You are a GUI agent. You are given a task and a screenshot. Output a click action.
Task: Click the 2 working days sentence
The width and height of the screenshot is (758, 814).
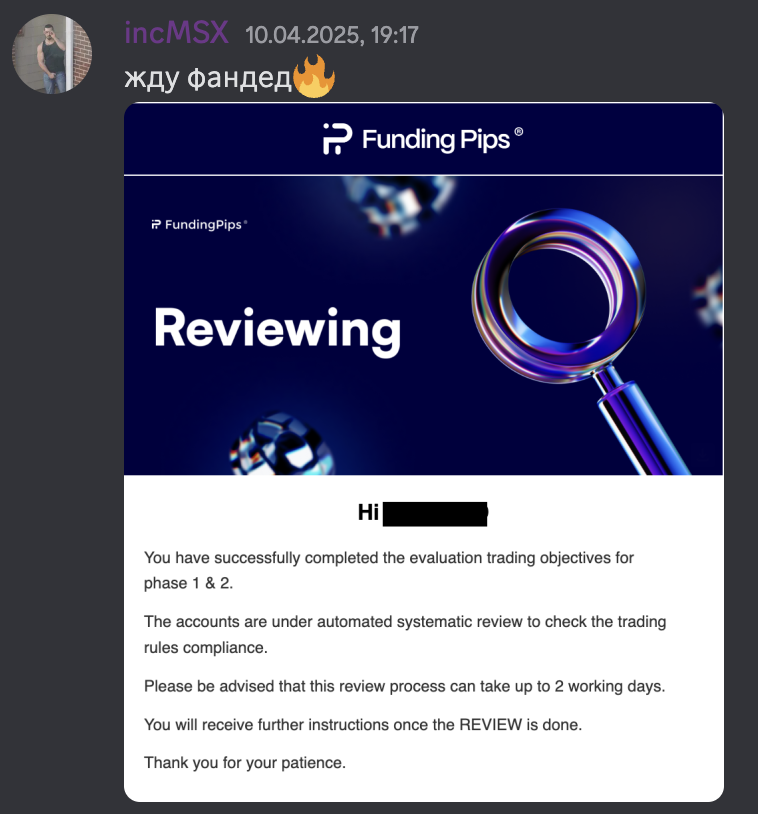tap(404, 686)
